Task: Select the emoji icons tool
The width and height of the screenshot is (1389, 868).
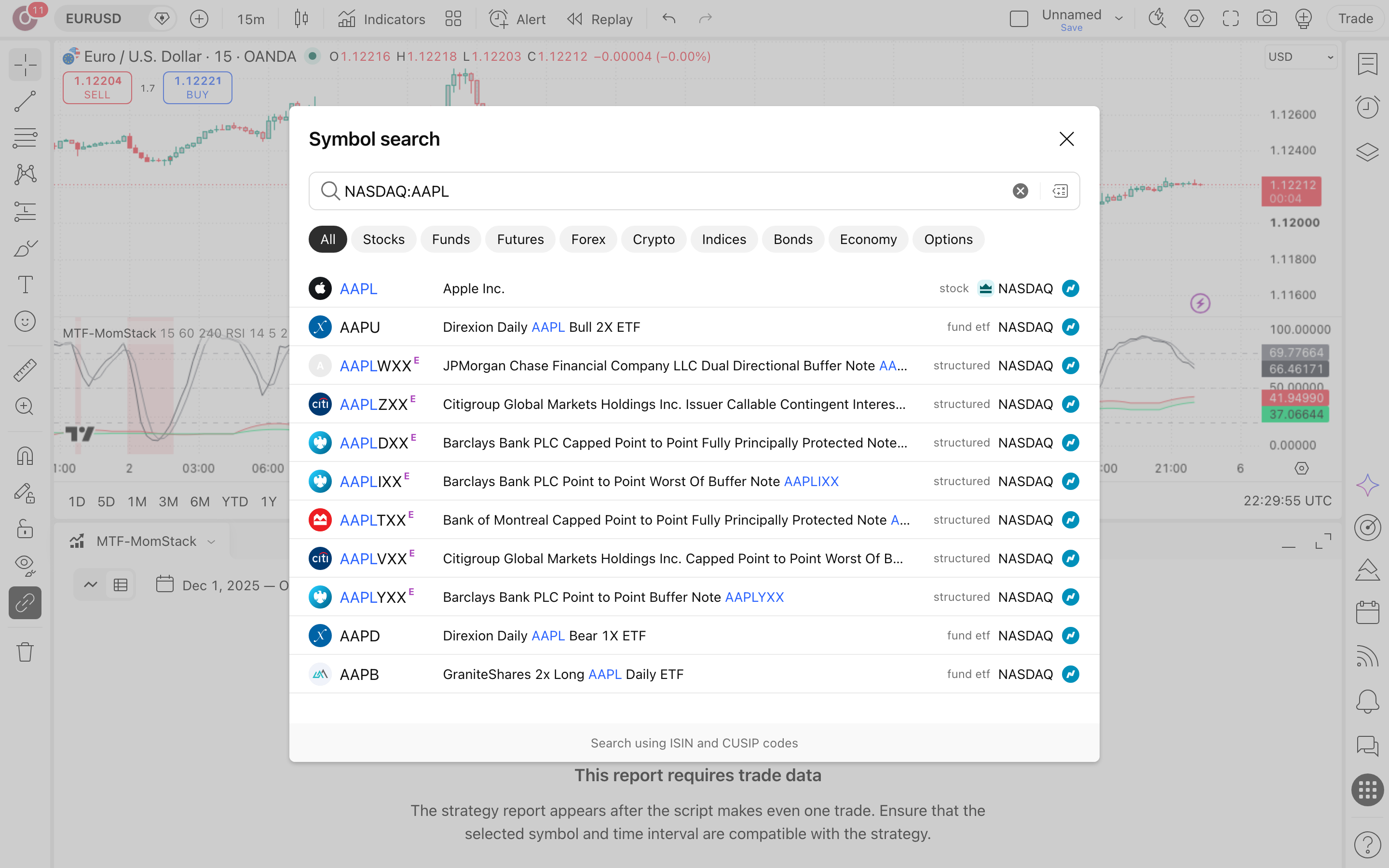Action: click(x=25, y=322)
